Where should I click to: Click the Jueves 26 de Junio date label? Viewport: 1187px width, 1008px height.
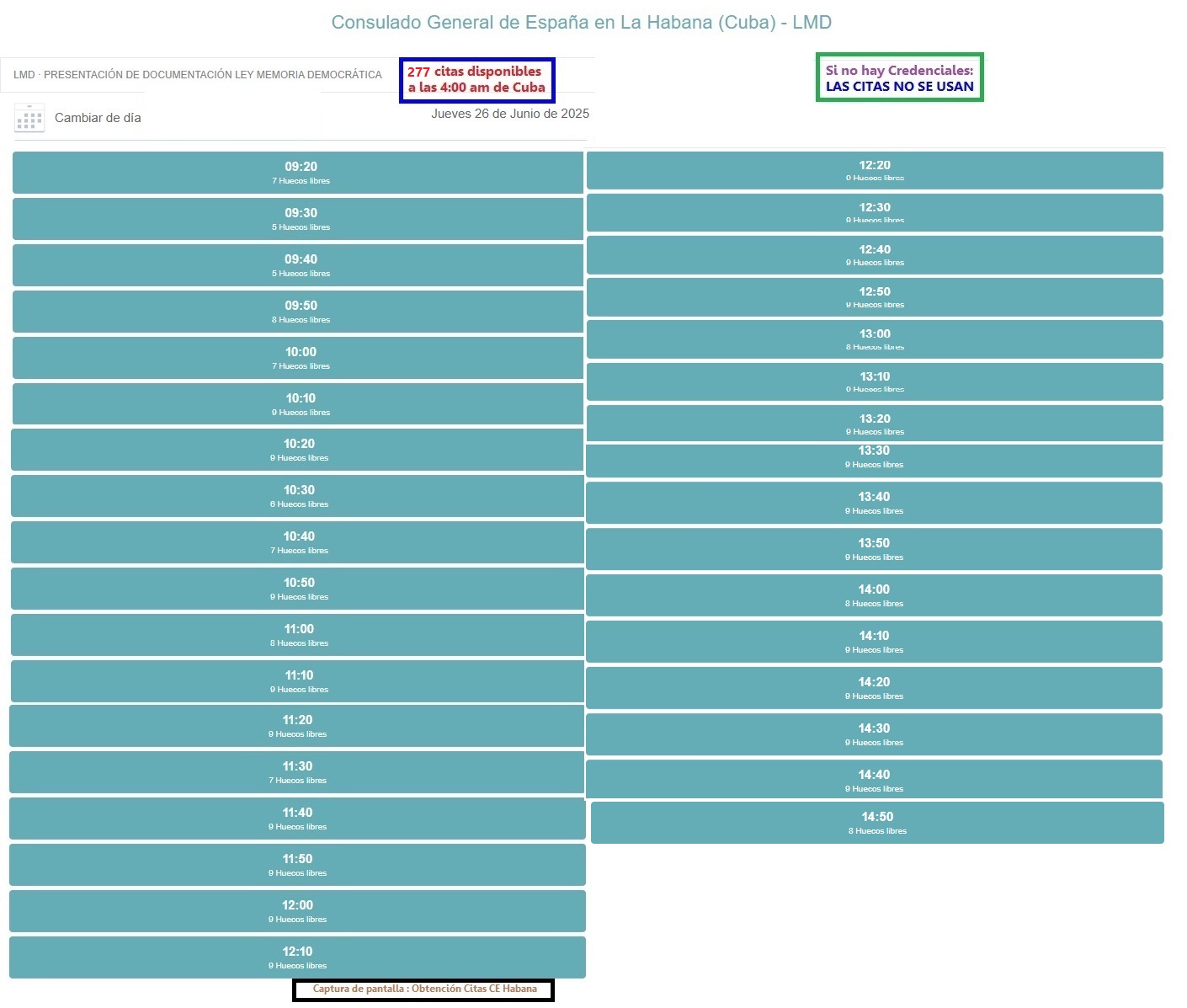click(x=510, y=114)
